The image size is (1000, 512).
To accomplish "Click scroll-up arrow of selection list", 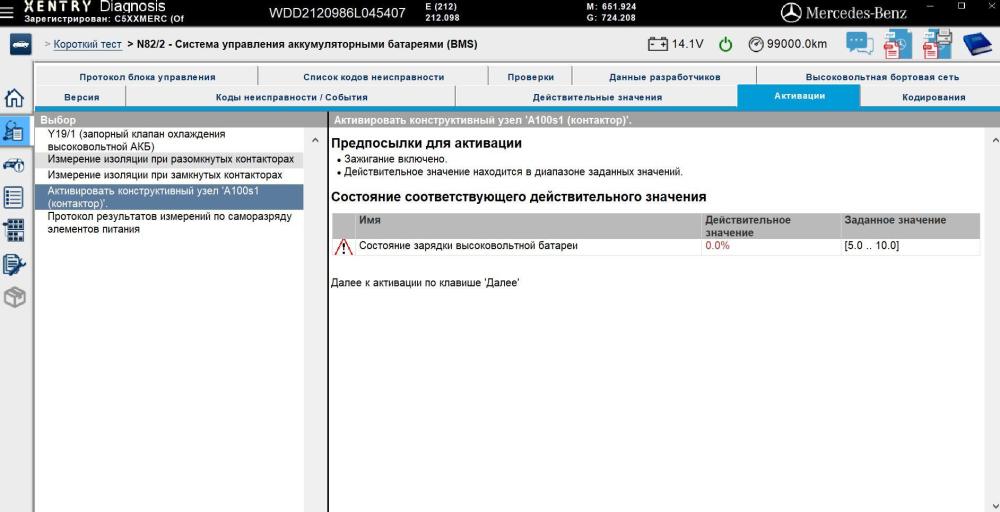I will point(315,140).
